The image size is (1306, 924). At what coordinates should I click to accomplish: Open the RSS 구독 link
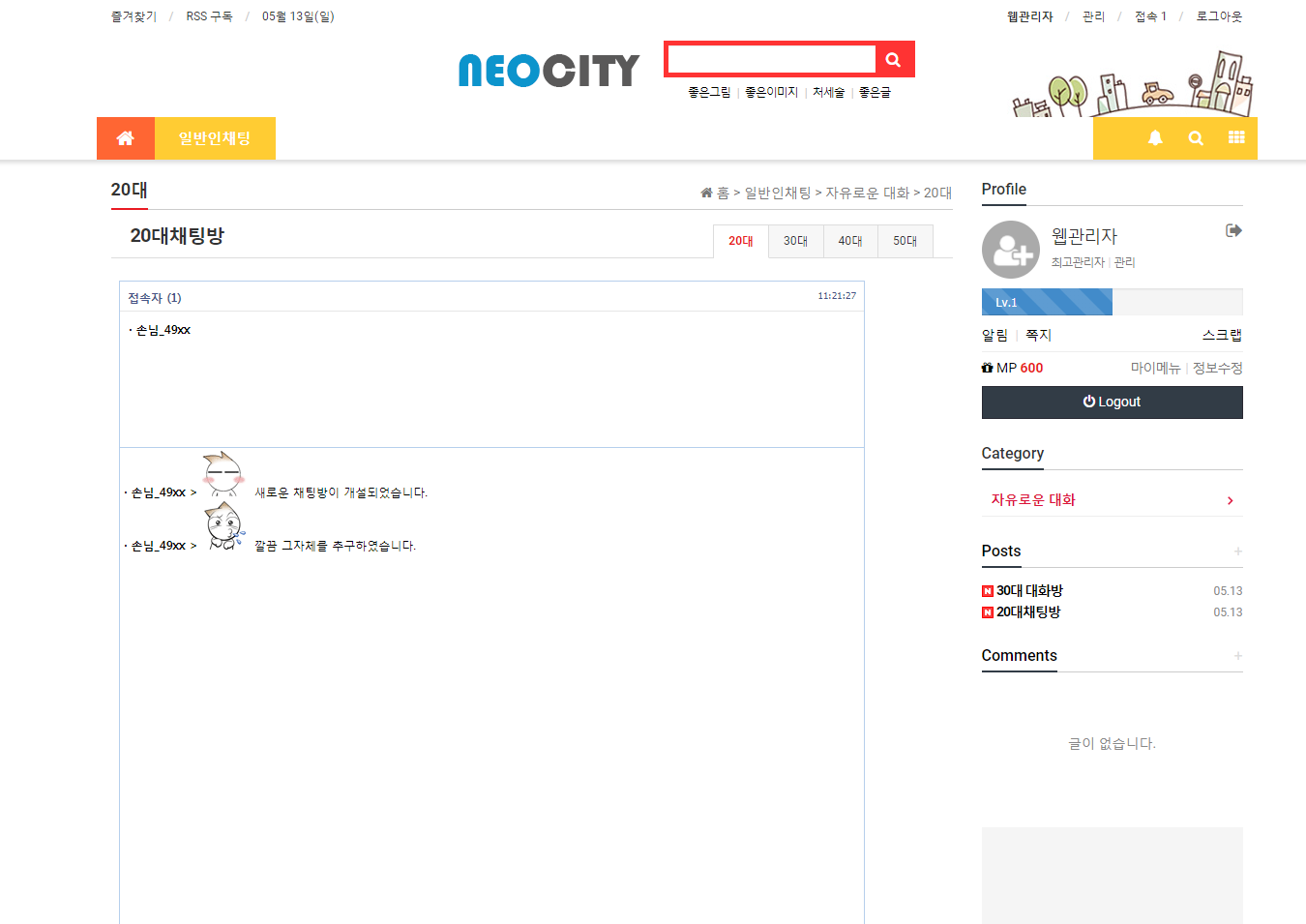click(210, 16)
